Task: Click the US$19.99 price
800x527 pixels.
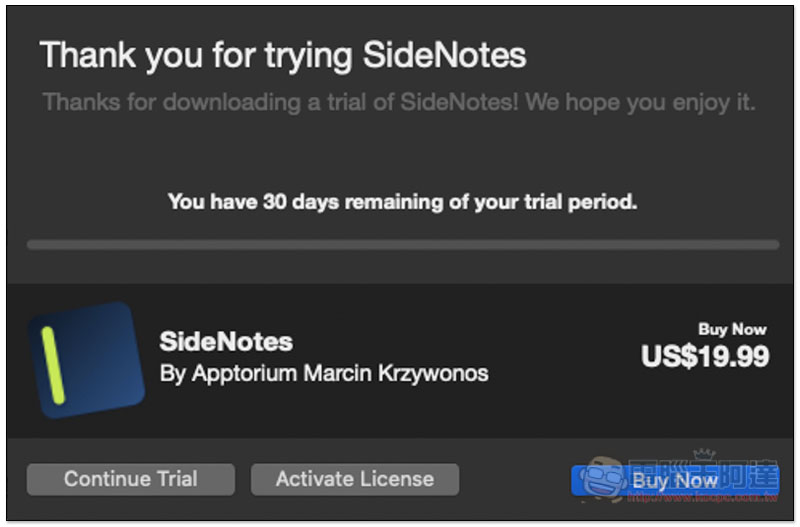Action: click(705, 355)
